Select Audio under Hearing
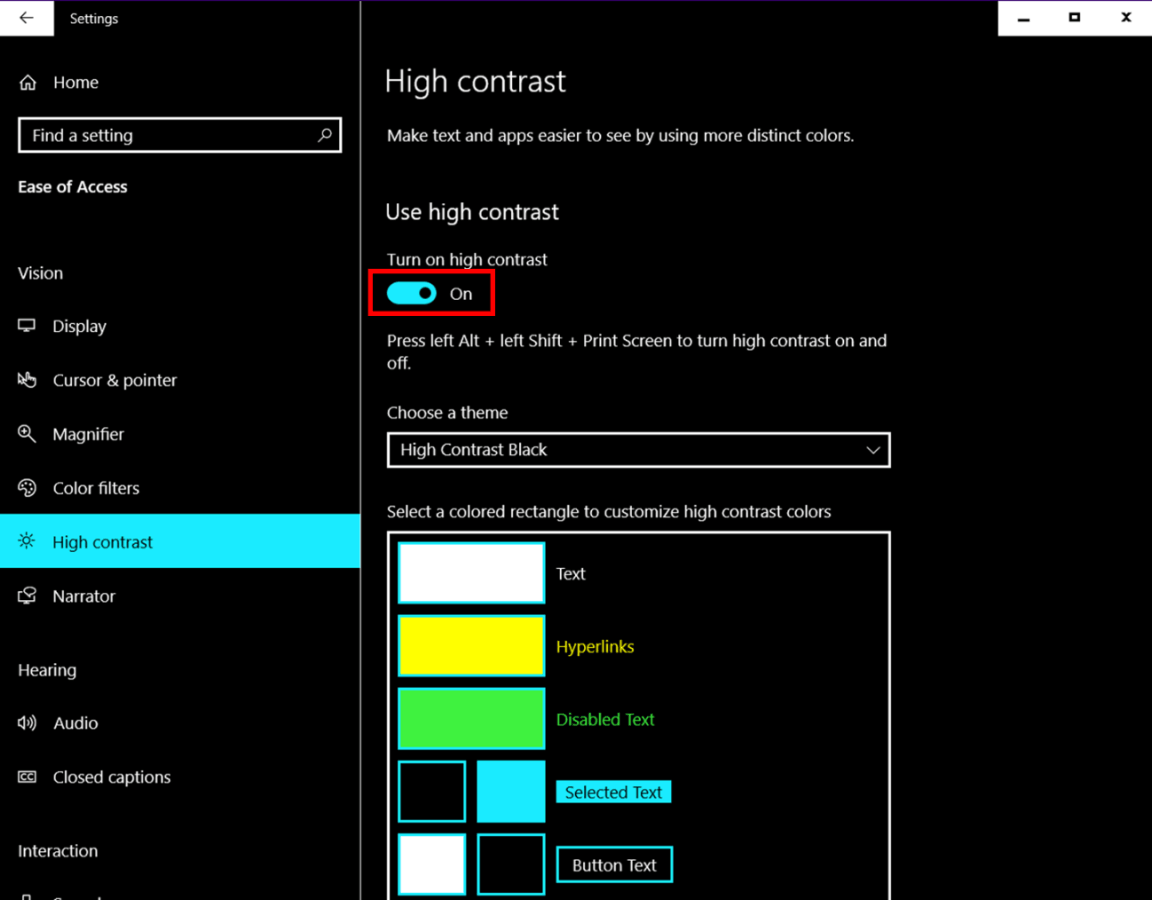This screenshot has width=1152, height=900. [73, 722]
